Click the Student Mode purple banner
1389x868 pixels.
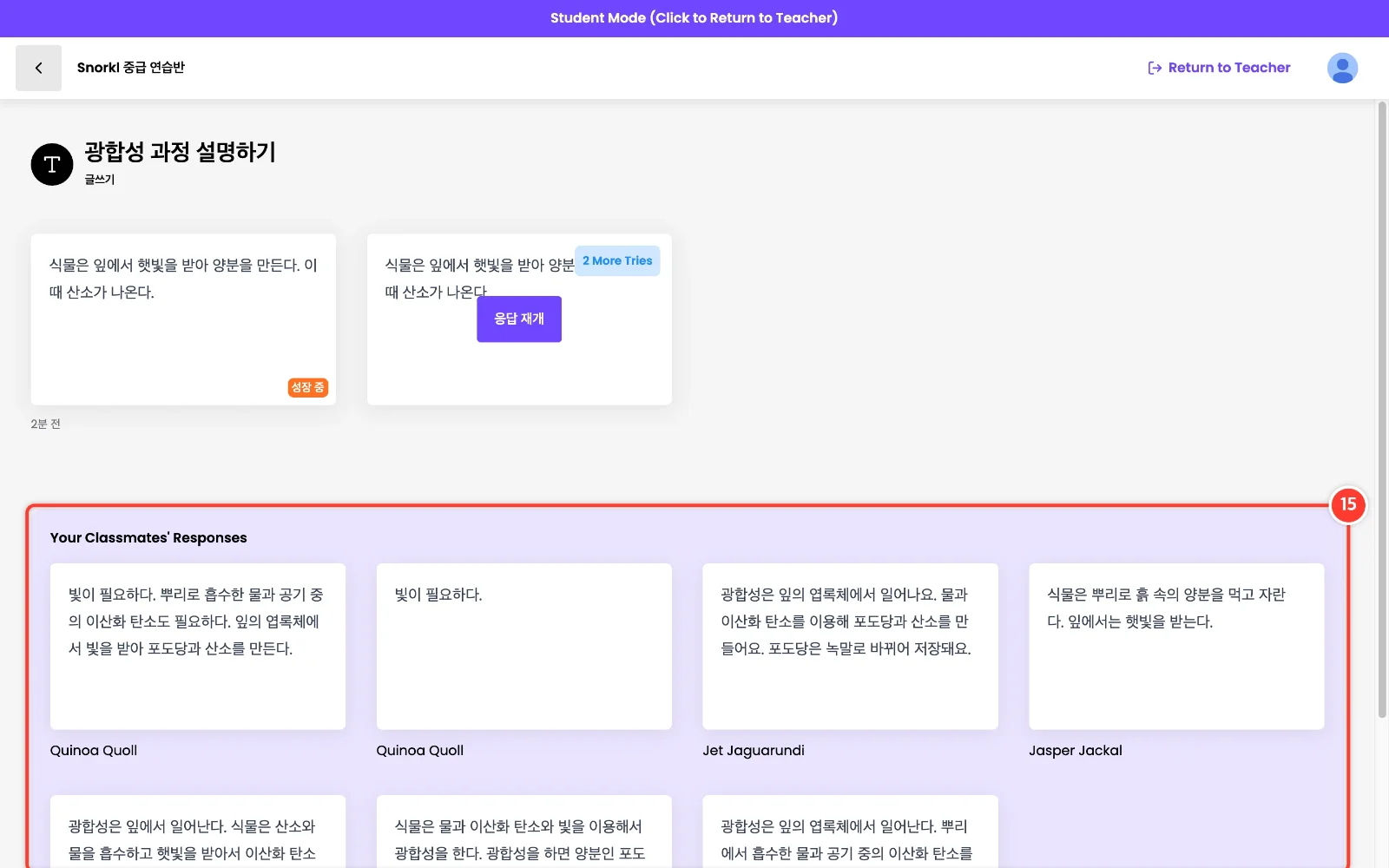(x=694, y=18)
